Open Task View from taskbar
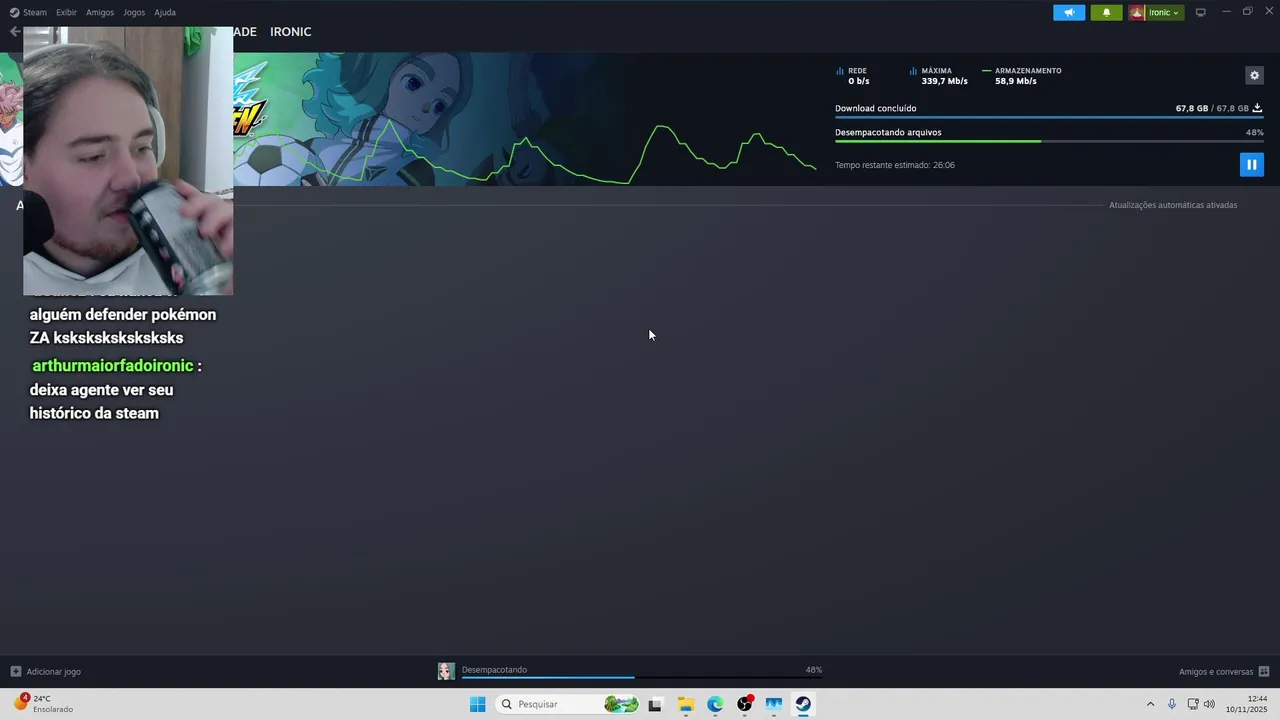1280x720 pixels. tap(655, 704)
